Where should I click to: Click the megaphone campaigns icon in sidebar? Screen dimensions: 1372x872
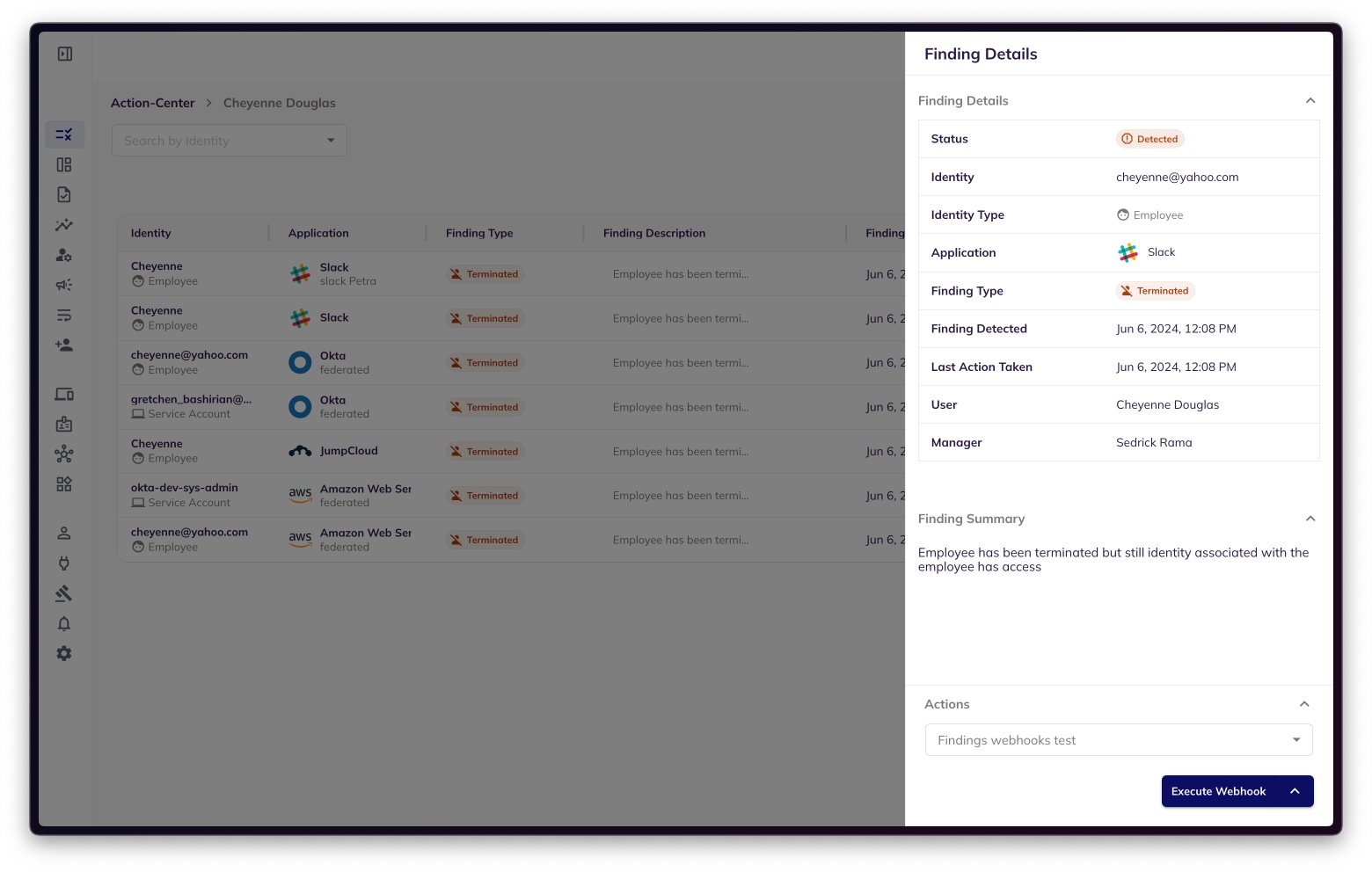pos(64,285)
